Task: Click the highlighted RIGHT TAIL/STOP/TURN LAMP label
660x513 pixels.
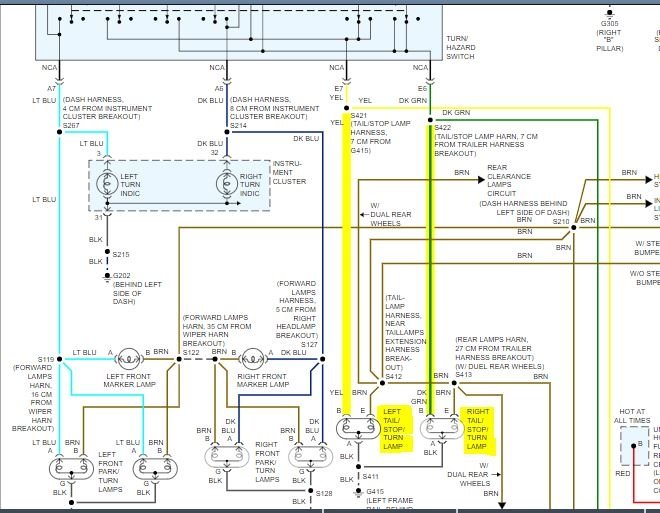Action: click(479, 429)
